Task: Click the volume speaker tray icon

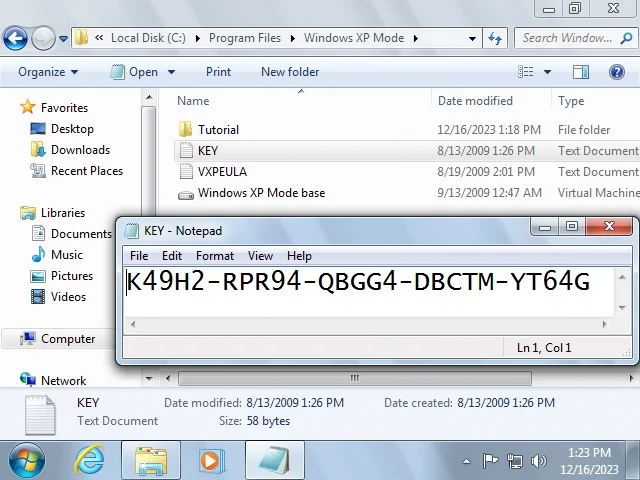Action: tap(539, 461)
